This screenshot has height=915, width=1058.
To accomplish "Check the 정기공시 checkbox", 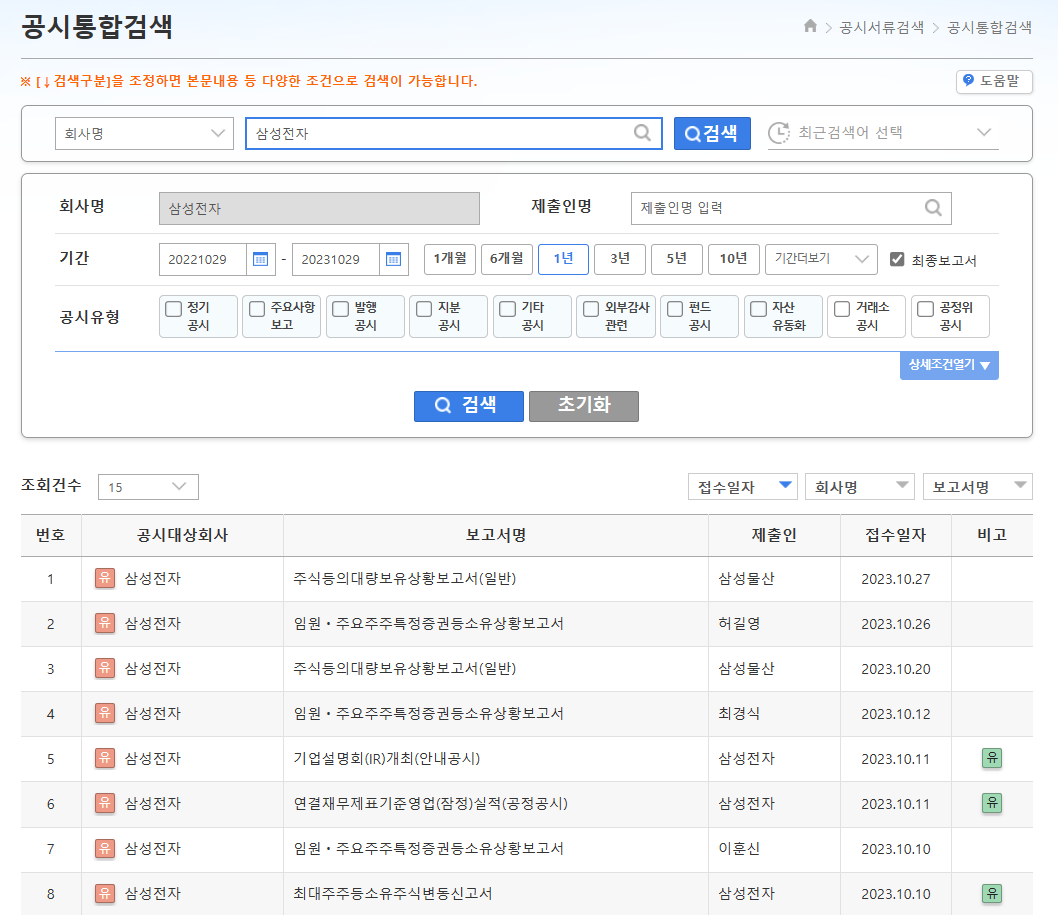I will [173, 308].
